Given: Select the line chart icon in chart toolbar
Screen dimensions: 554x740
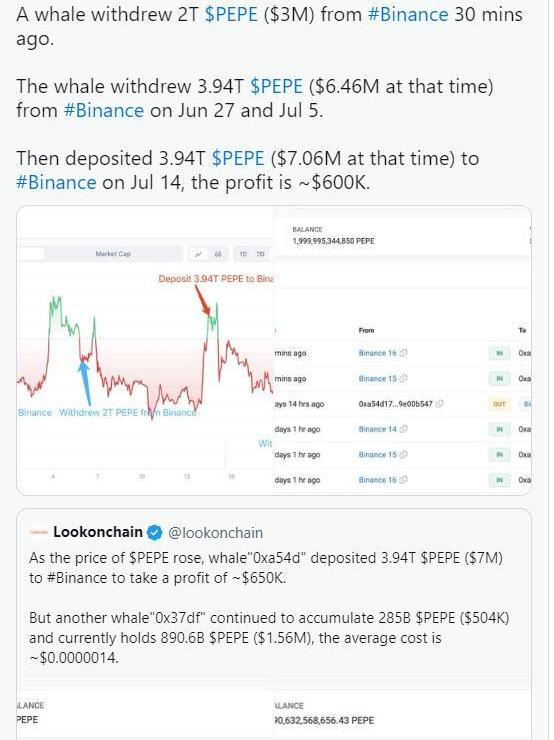Looking at the screenshot, I should pos(199,254).
